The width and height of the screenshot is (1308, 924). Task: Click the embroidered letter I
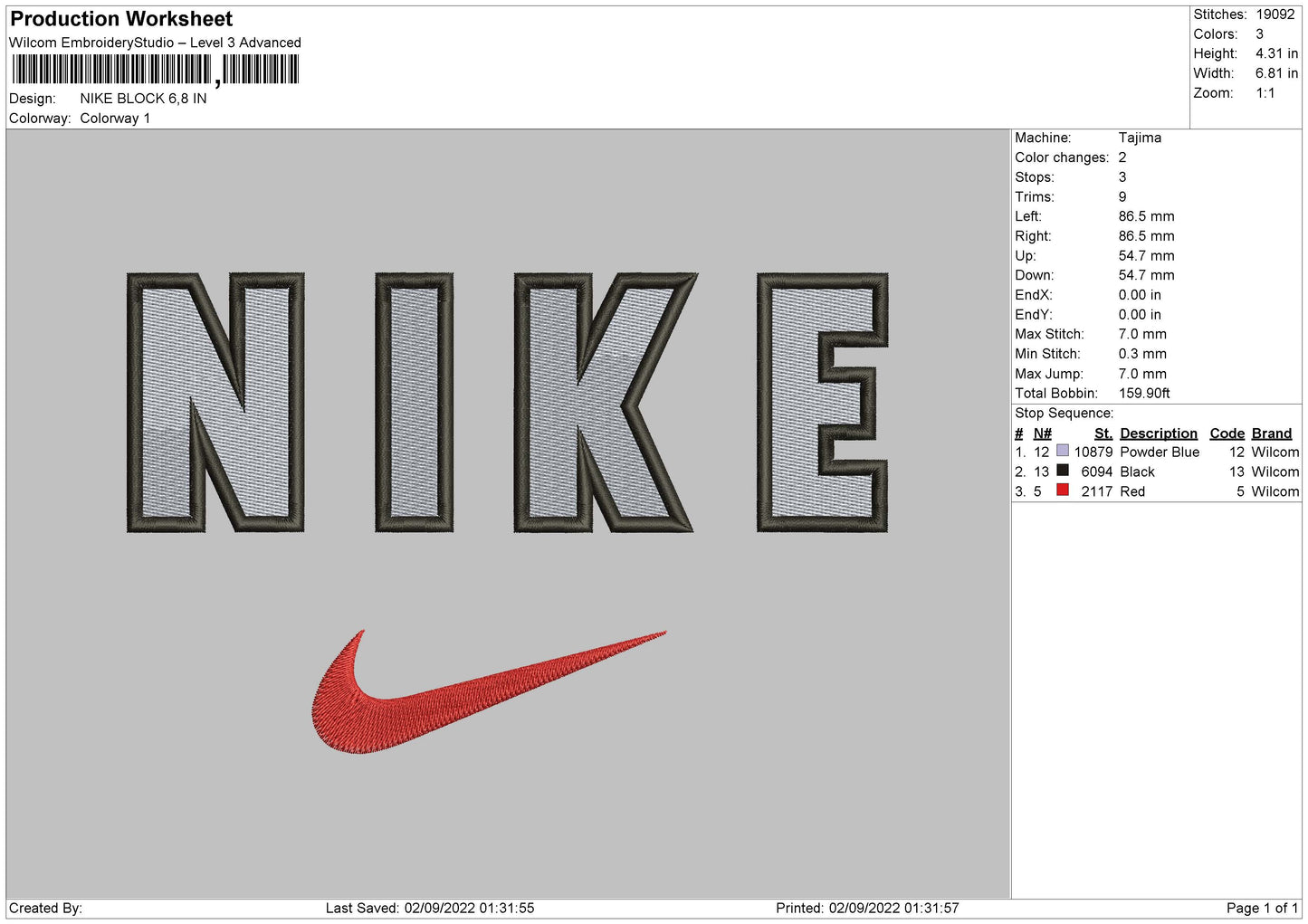coord(414,402)
